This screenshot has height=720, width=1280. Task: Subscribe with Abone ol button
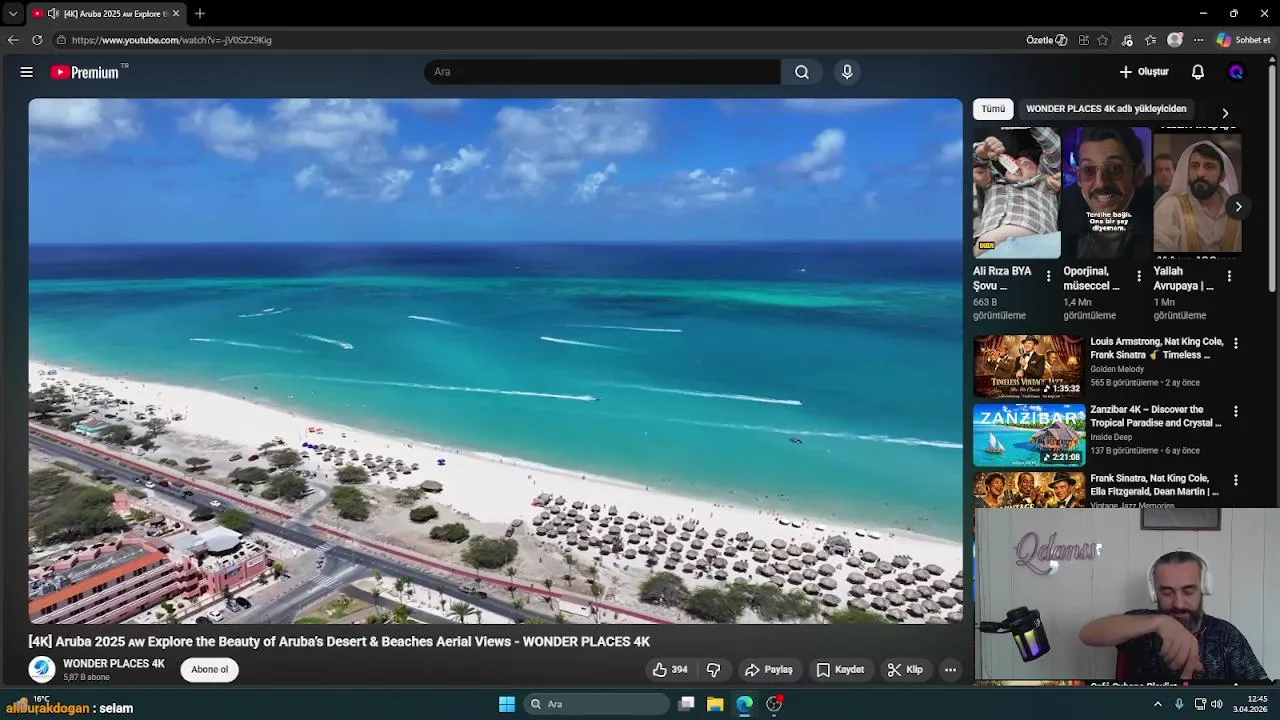coord(210,670)
